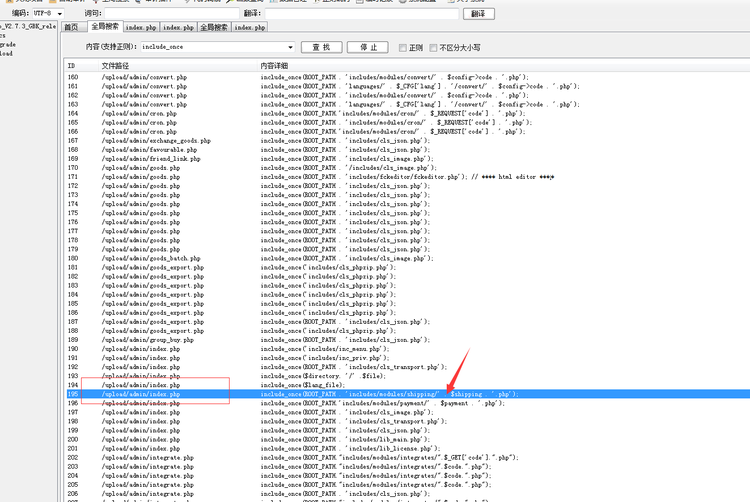750x502 pixels.
Task: Expand the include_once search content dropdown
Action: click(x=290, y=47)
